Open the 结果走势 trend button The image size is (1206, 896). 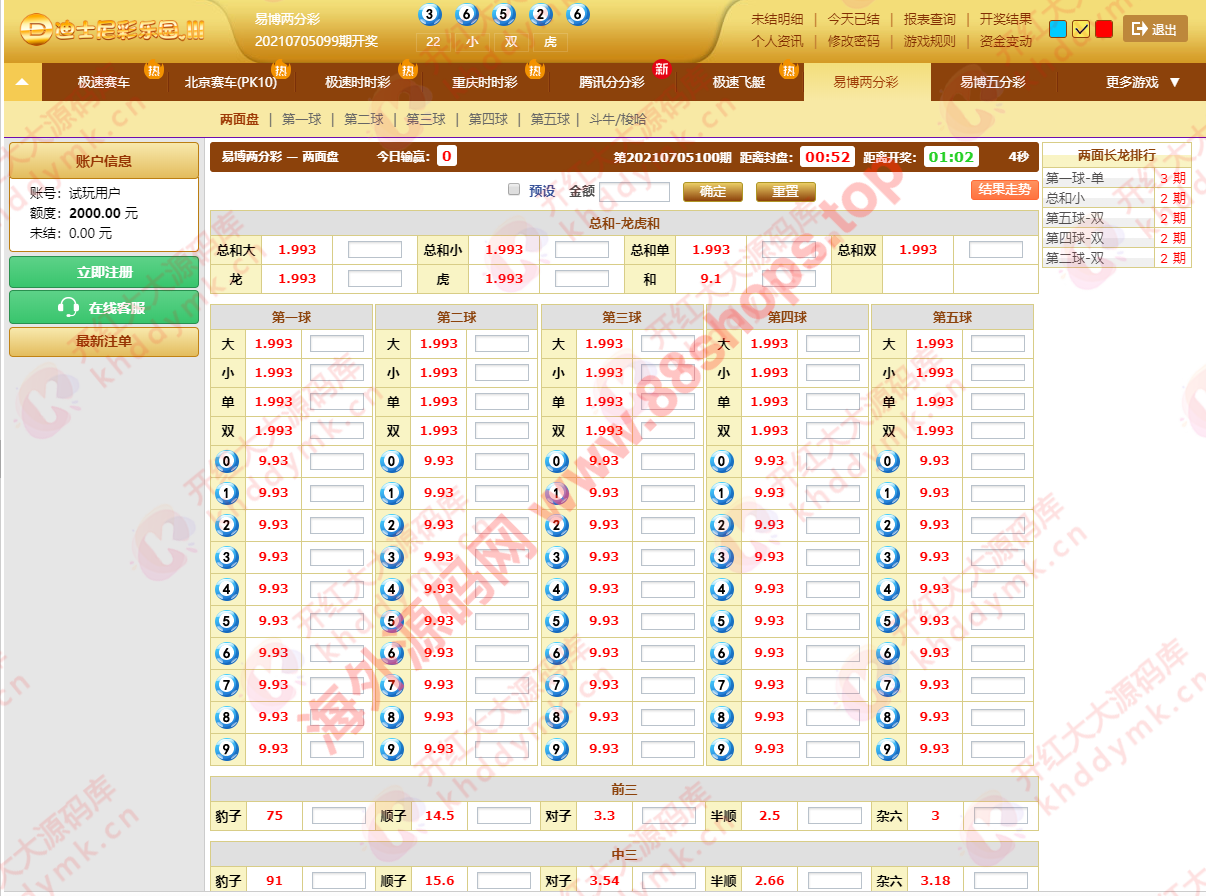pos(1003,190)
